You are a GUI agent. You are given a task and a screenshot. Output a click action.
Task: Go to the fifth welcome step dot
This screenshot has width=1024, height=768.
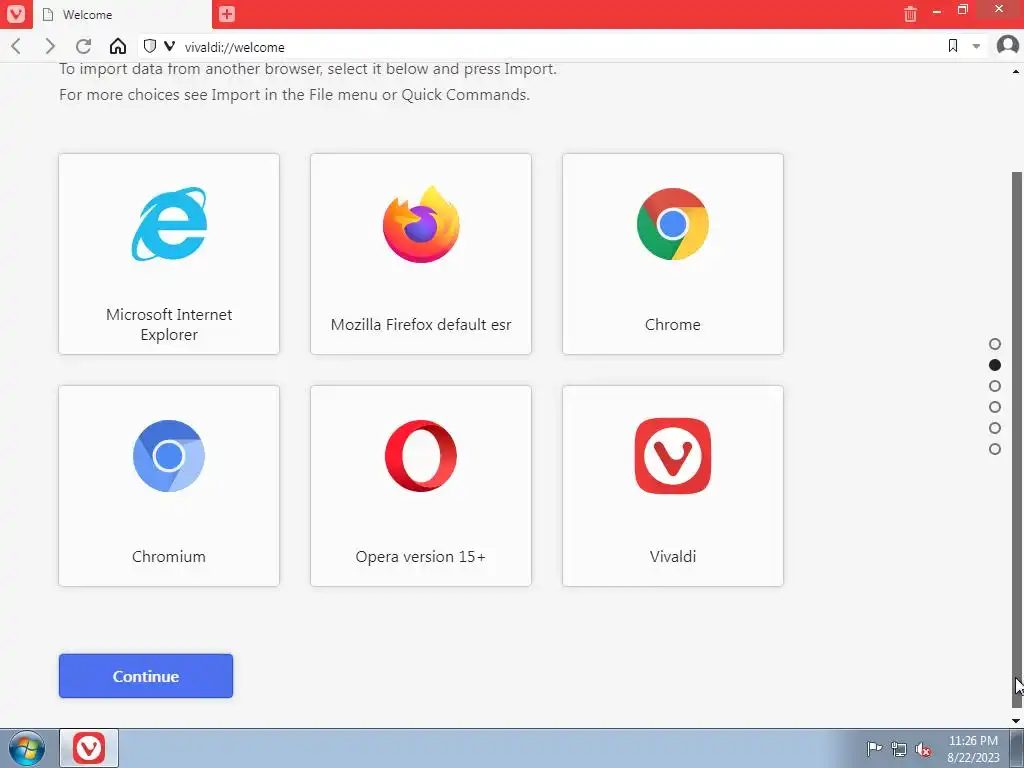(995, 428)
